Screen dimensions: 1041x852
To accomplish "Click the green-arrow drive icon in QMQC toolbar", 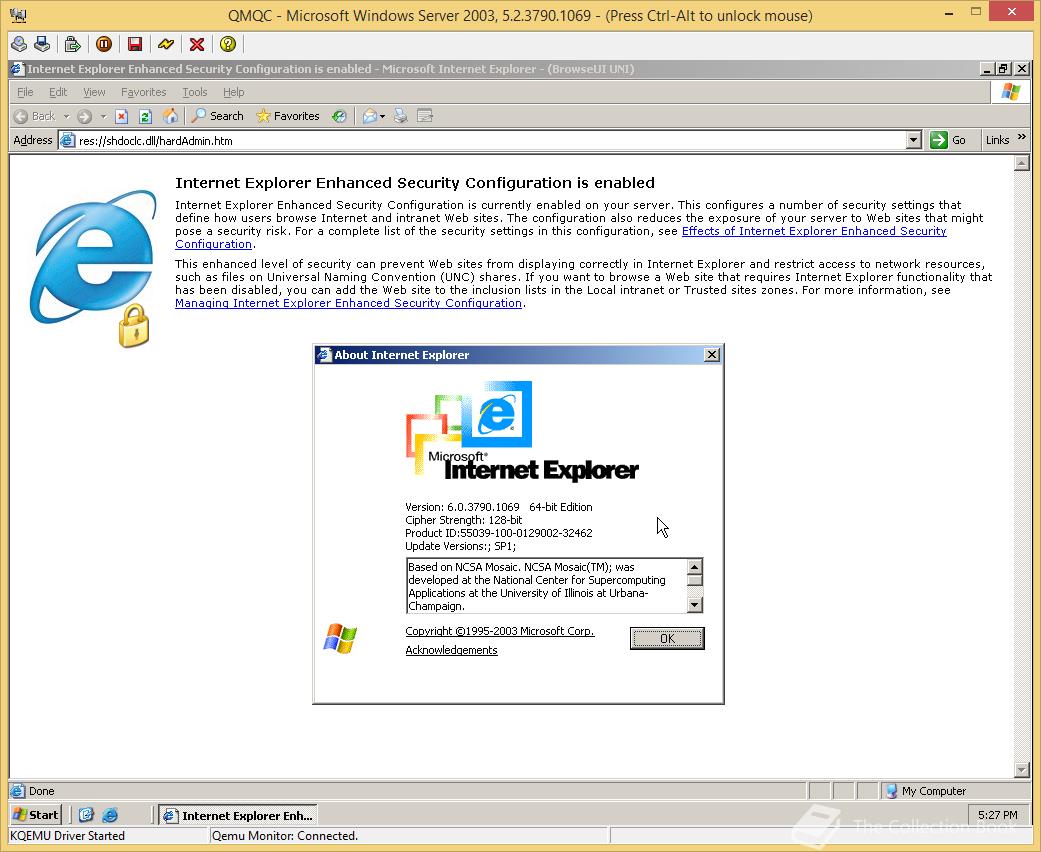I will click(x=72, y=44).
